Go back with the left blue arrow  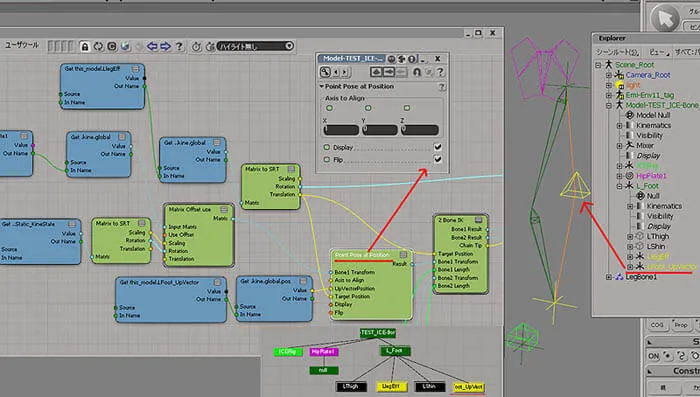coord(152,46)
